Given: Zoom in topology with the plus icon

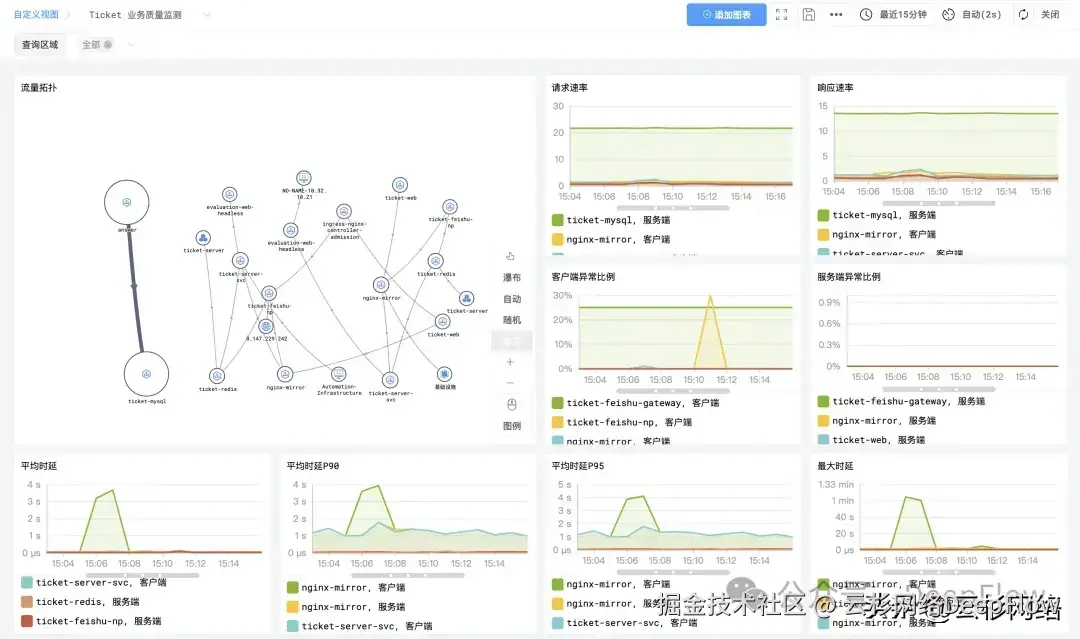Looking at the screenshot, I should (x=510, y=362).
